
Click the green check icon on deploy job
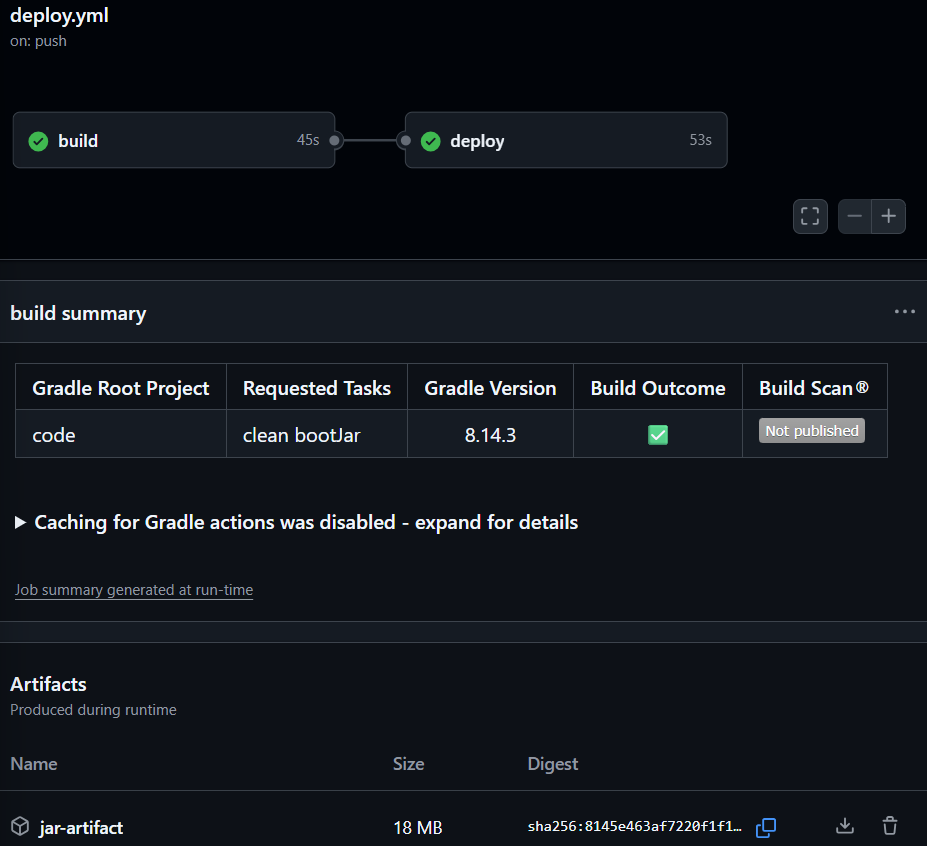click(x=430, y=141)
